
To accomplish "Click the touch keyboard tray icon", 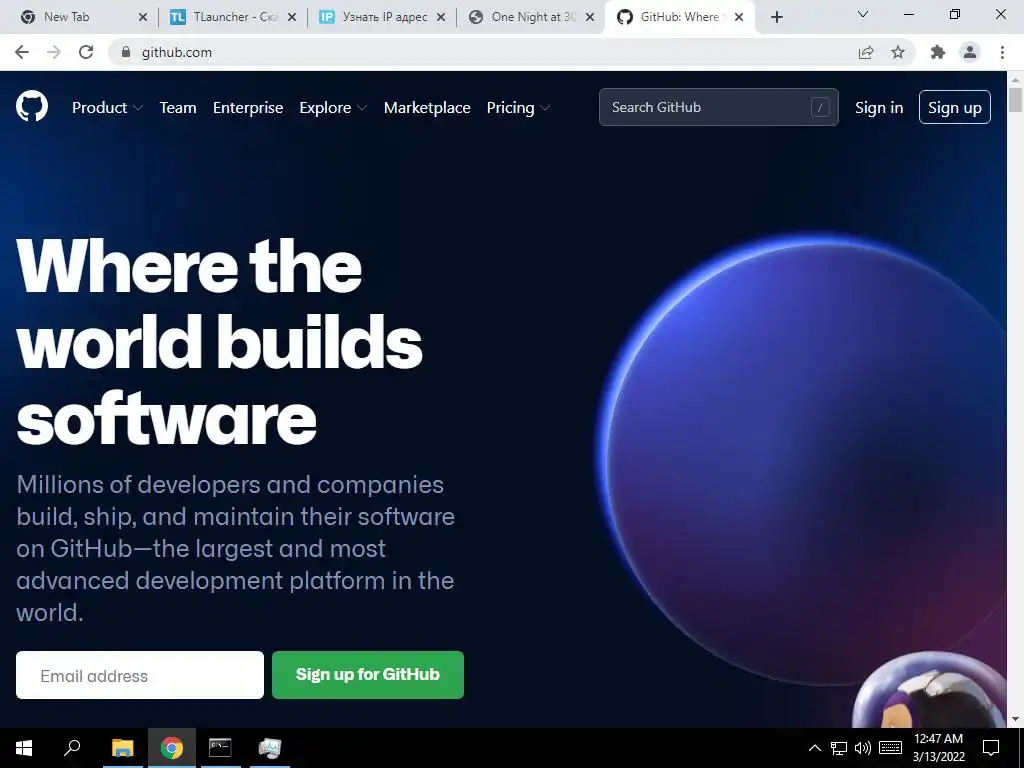I will click(x=890, y=748).
